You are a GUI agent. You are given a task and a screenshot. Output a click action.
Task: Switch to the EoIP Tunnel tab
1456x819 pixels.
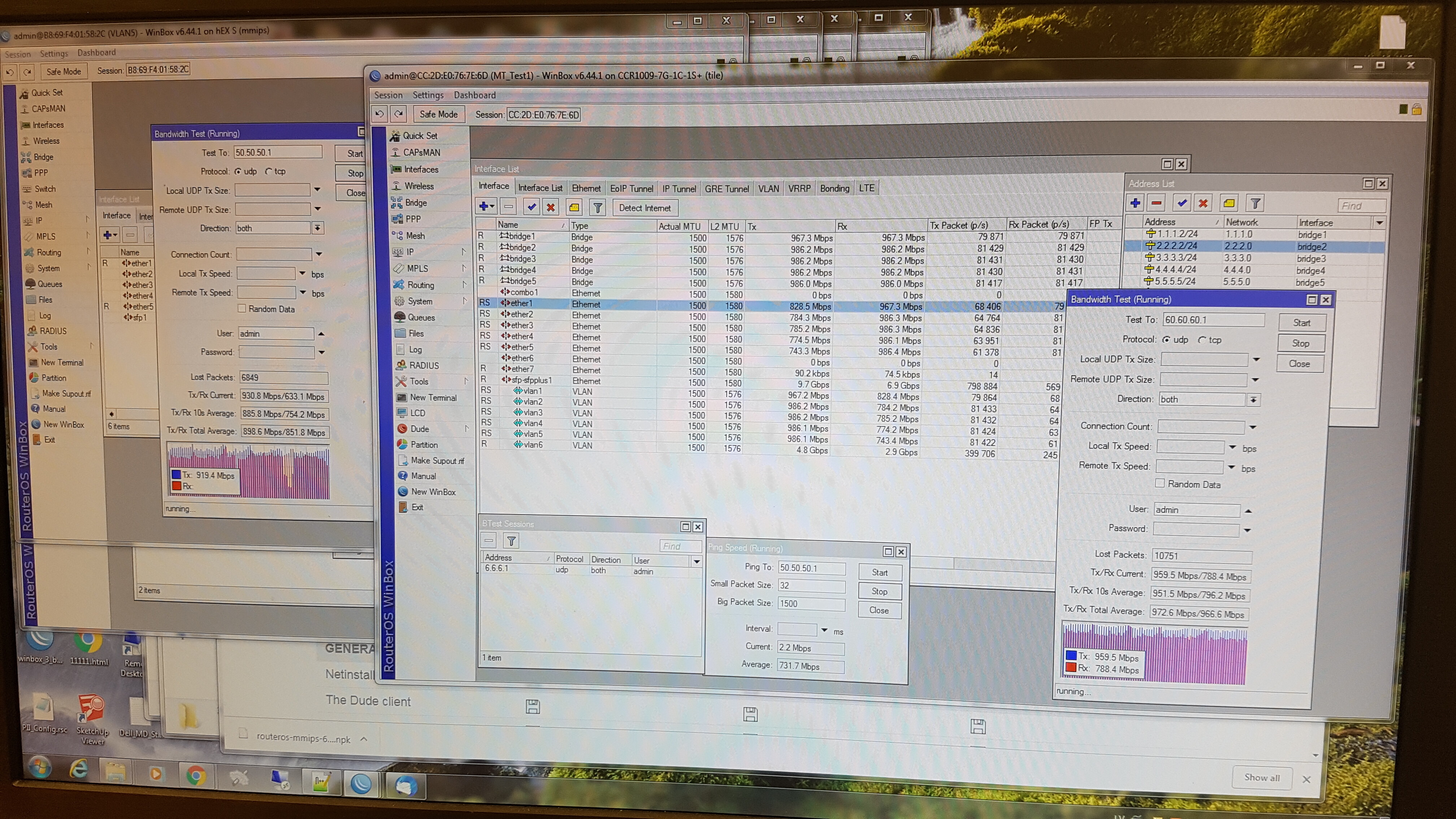631,189
